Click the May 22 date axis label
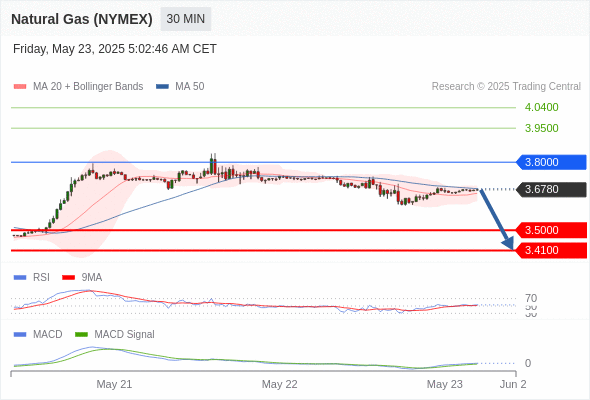The width and height of the screenshot is (590, 400). 280,384
